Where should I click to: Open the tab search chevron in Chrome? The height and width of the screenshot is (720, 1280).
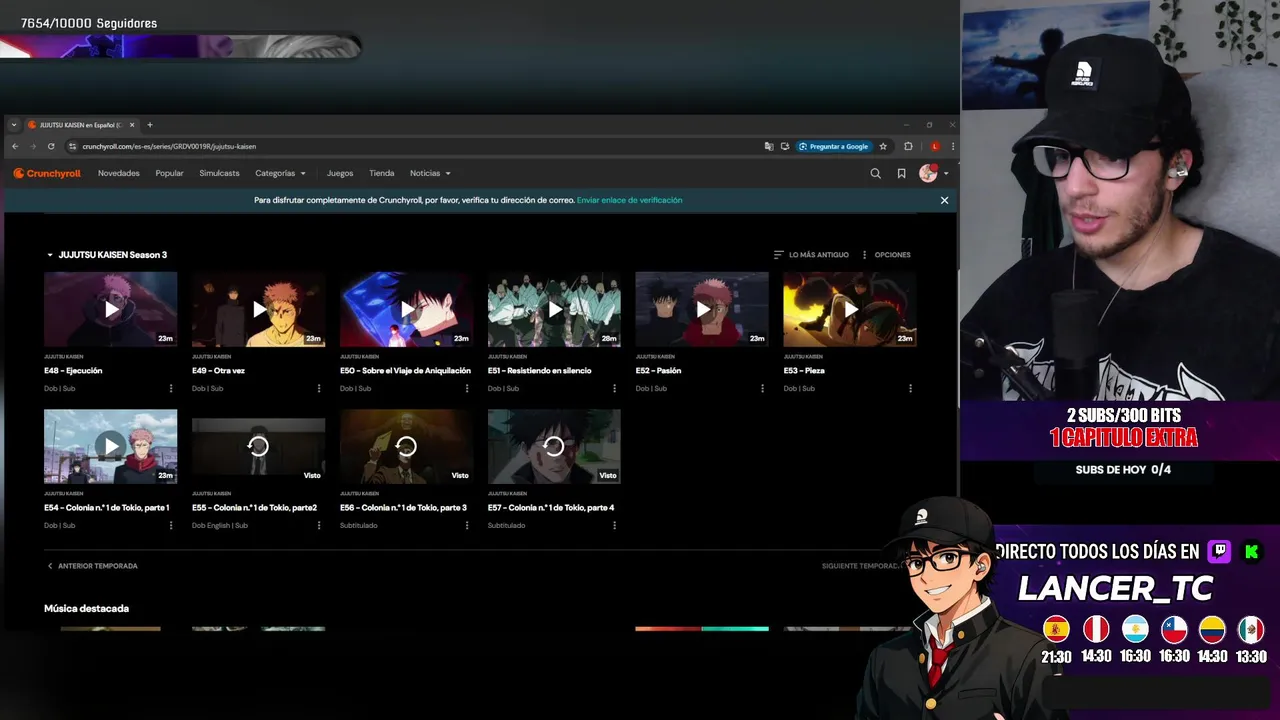click(14, 125)
